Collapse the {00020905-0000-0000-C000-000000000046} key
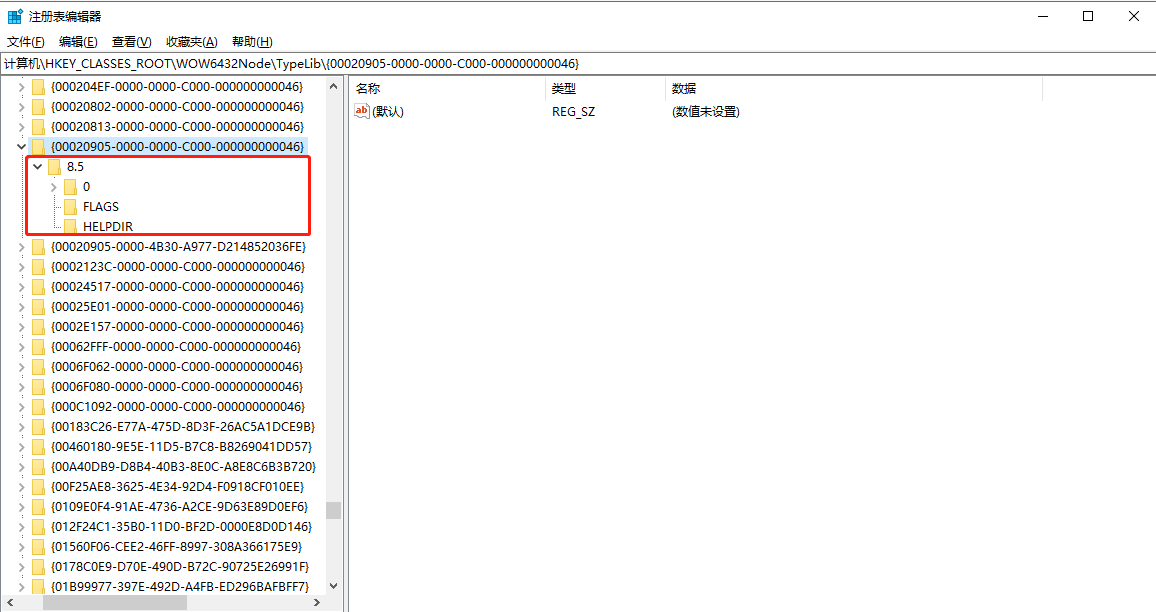The height and width of the screenshot is (612, 1156). (x=22, y=147)
